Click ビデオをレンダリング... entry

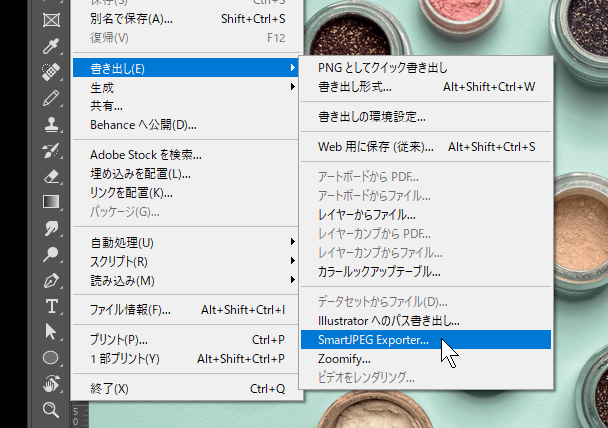pyautogui.click(x=426, y=377)
